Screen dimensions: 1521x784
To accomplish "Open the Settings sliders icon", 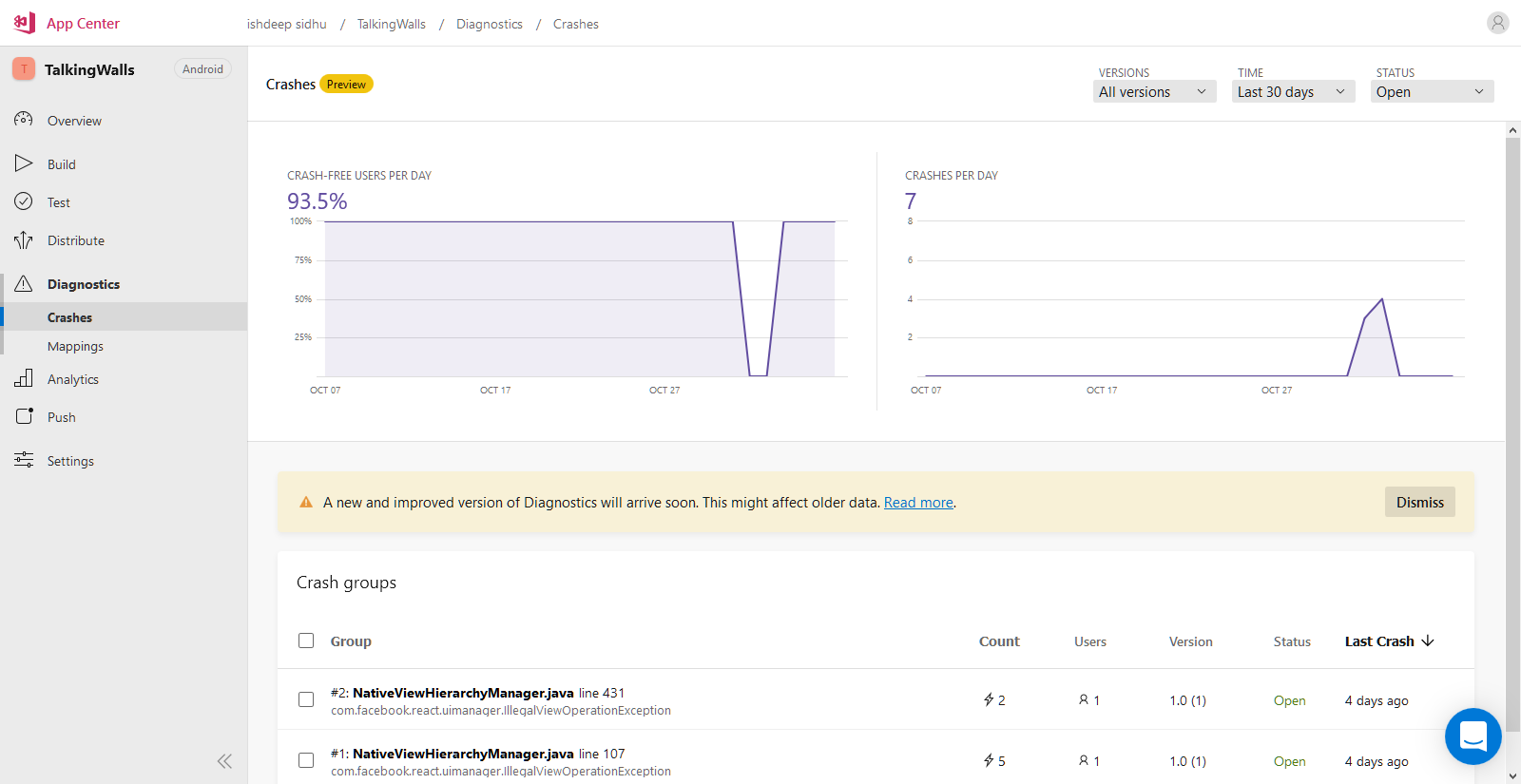I will 24,460.
